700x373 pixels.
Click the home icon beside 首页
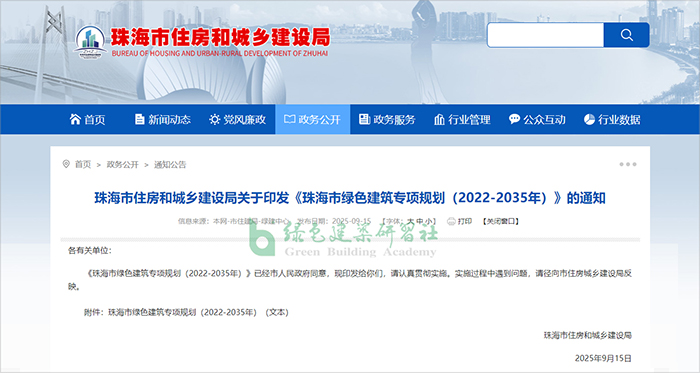75,119
